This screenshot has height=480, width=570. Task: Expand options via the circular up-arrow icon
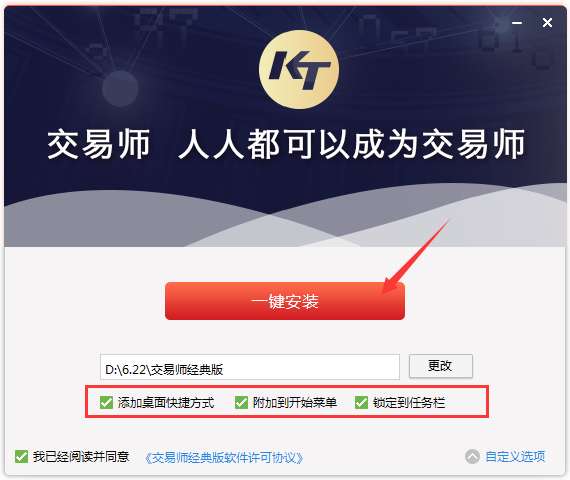473,456
